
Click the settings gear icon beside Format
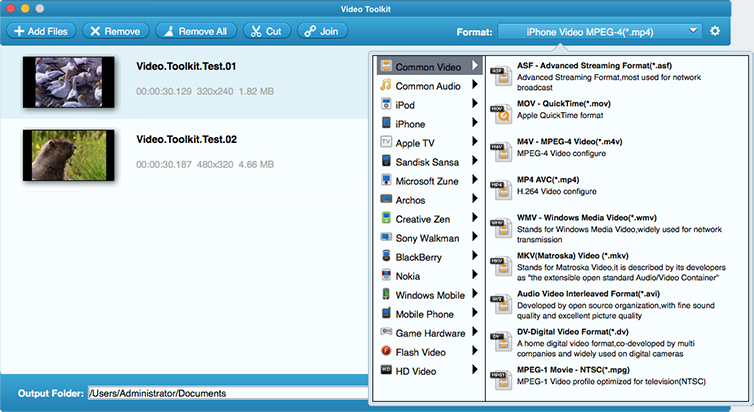click(715, 31)
